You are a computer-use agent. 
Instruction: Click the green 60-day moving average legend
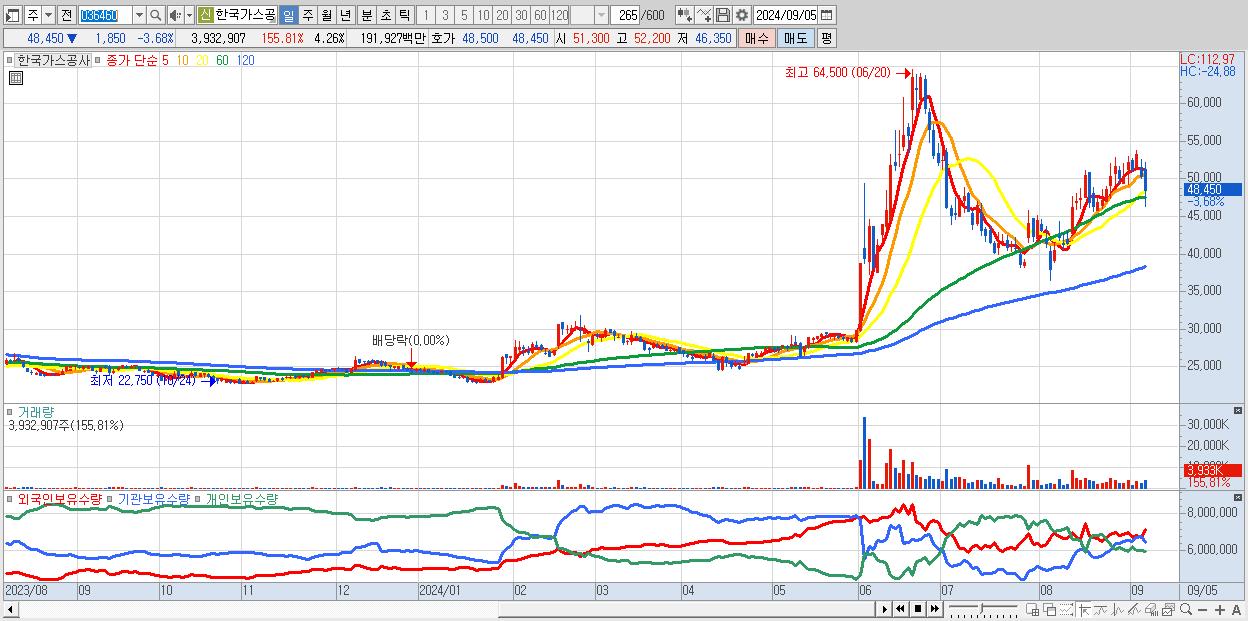pyautogui.click(x=222, y=60)
